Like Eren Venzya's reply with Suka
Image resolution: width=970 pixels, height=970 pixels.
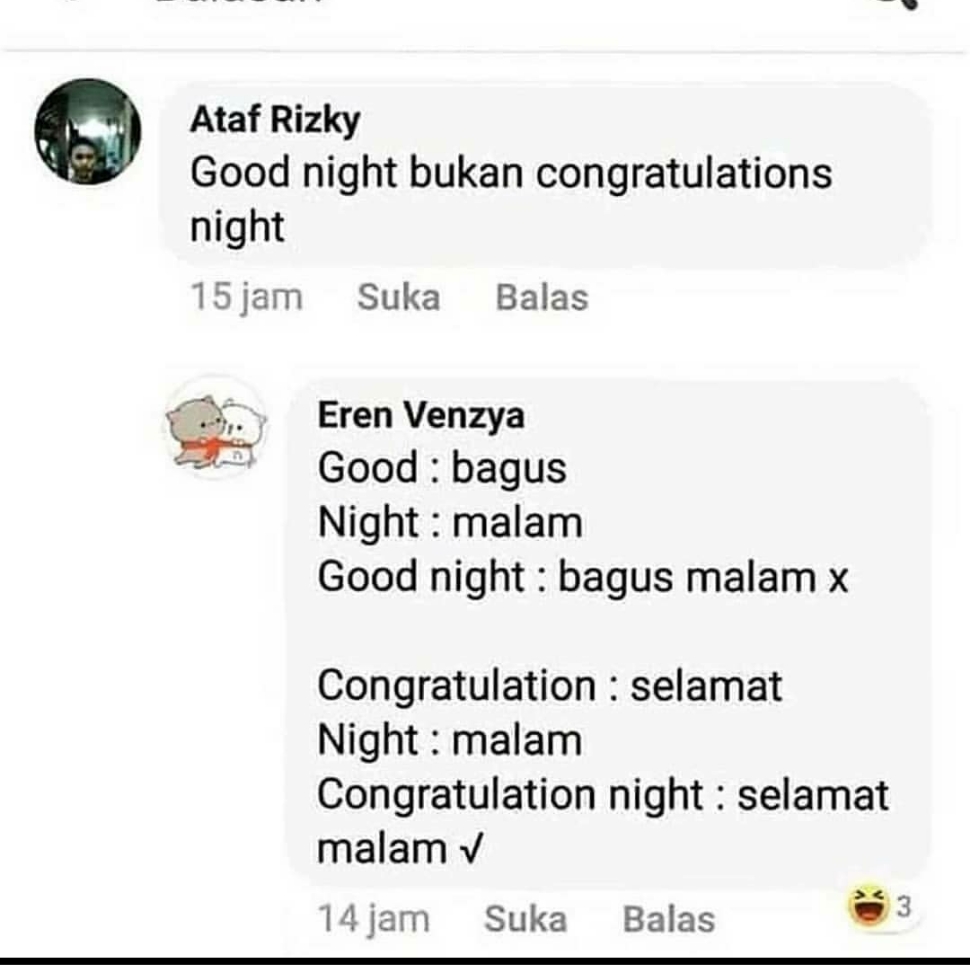pyautogui.click(x=526, y=919)
